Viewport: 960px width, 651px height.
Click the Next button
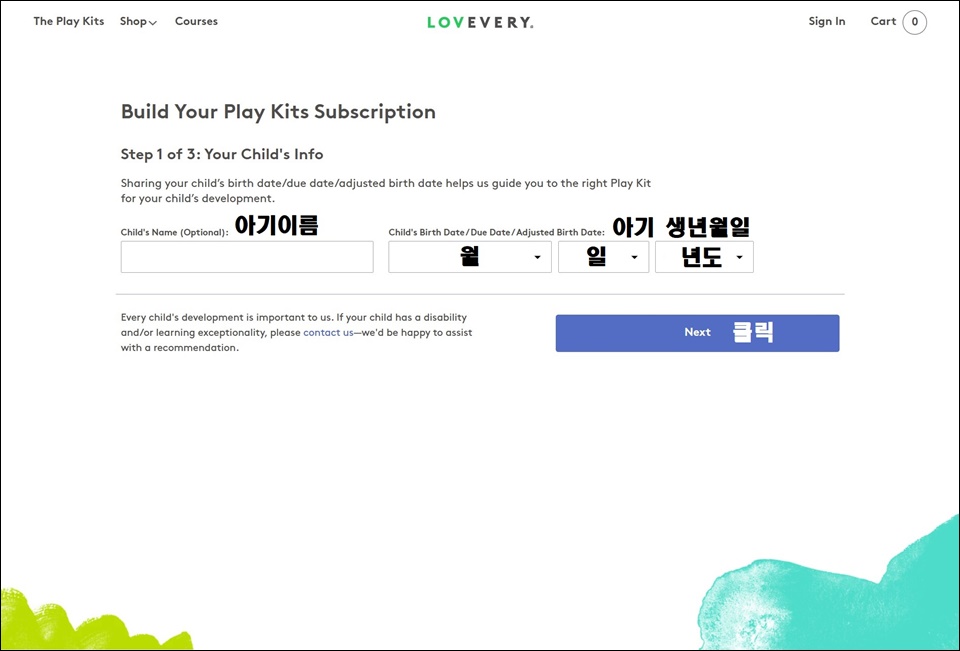pyautogui.click(x=697, y=333)
